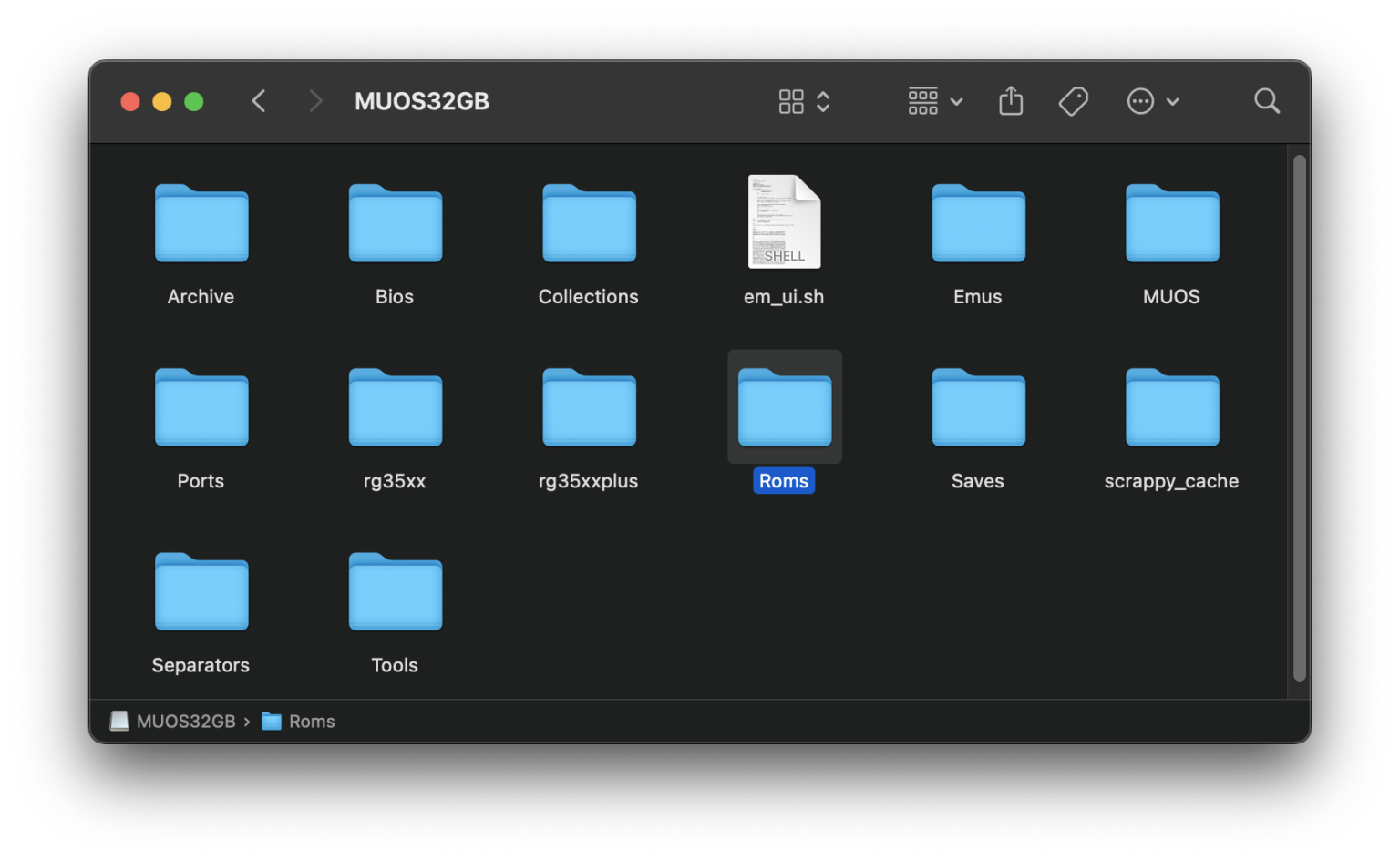The height and width of the screenshot is (861, 1400).
Task: Change view with icon view switcher
Action: tap(804, 101)
